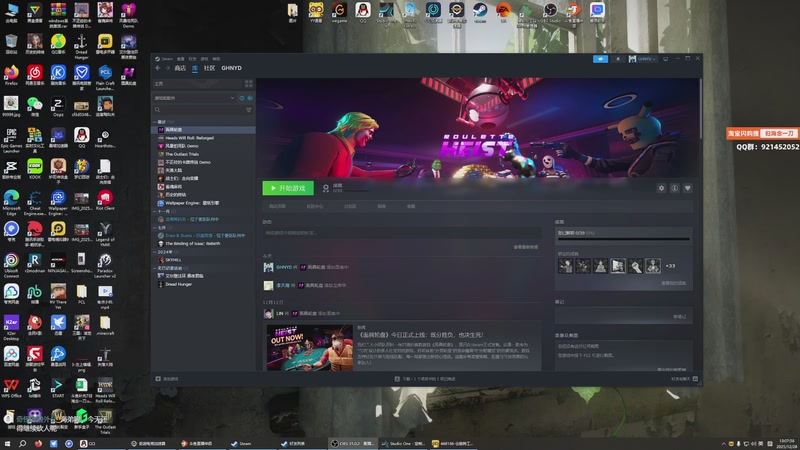Click GHNYD's name in activity feed

[x=284, y=267]
